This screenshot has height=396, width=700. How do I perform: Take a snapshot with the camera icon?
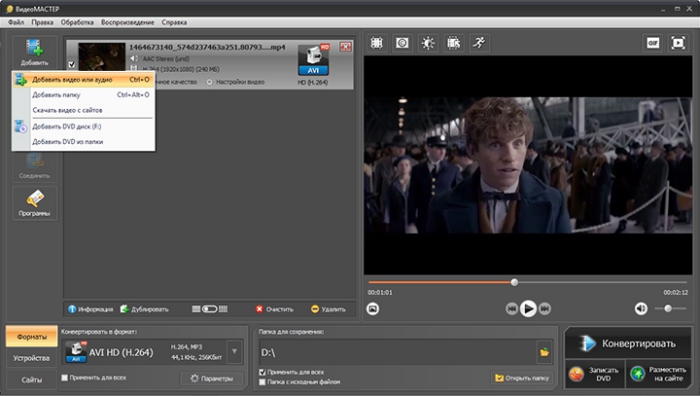tap(373, 308)
